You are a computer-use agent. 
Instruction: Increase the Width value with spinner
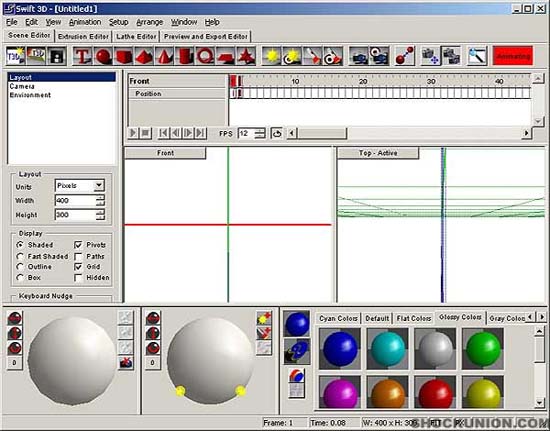[x=100, y=197]
